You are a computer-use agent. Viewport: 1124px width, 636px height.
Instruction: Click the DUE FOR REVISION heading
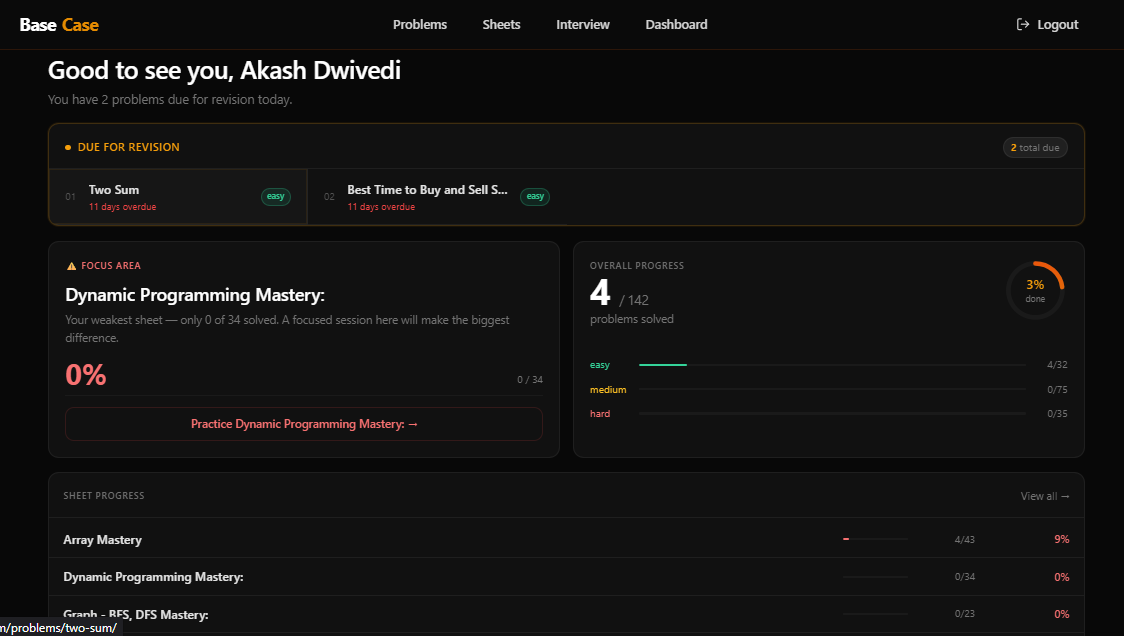pos(128,147)
